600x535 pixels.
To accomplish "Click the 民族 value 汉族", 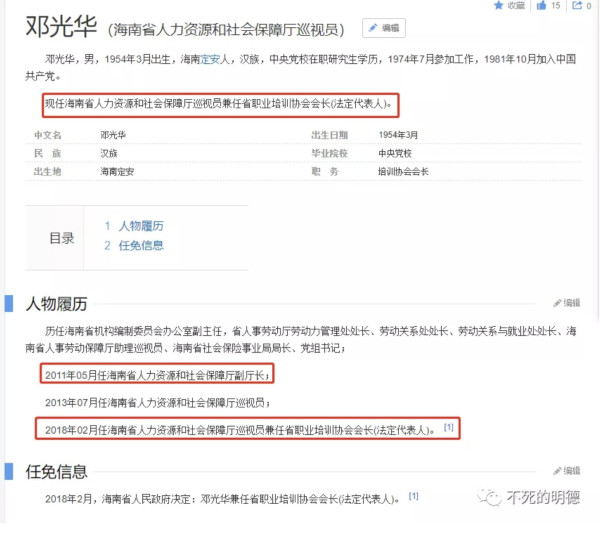I will point(109,153).
